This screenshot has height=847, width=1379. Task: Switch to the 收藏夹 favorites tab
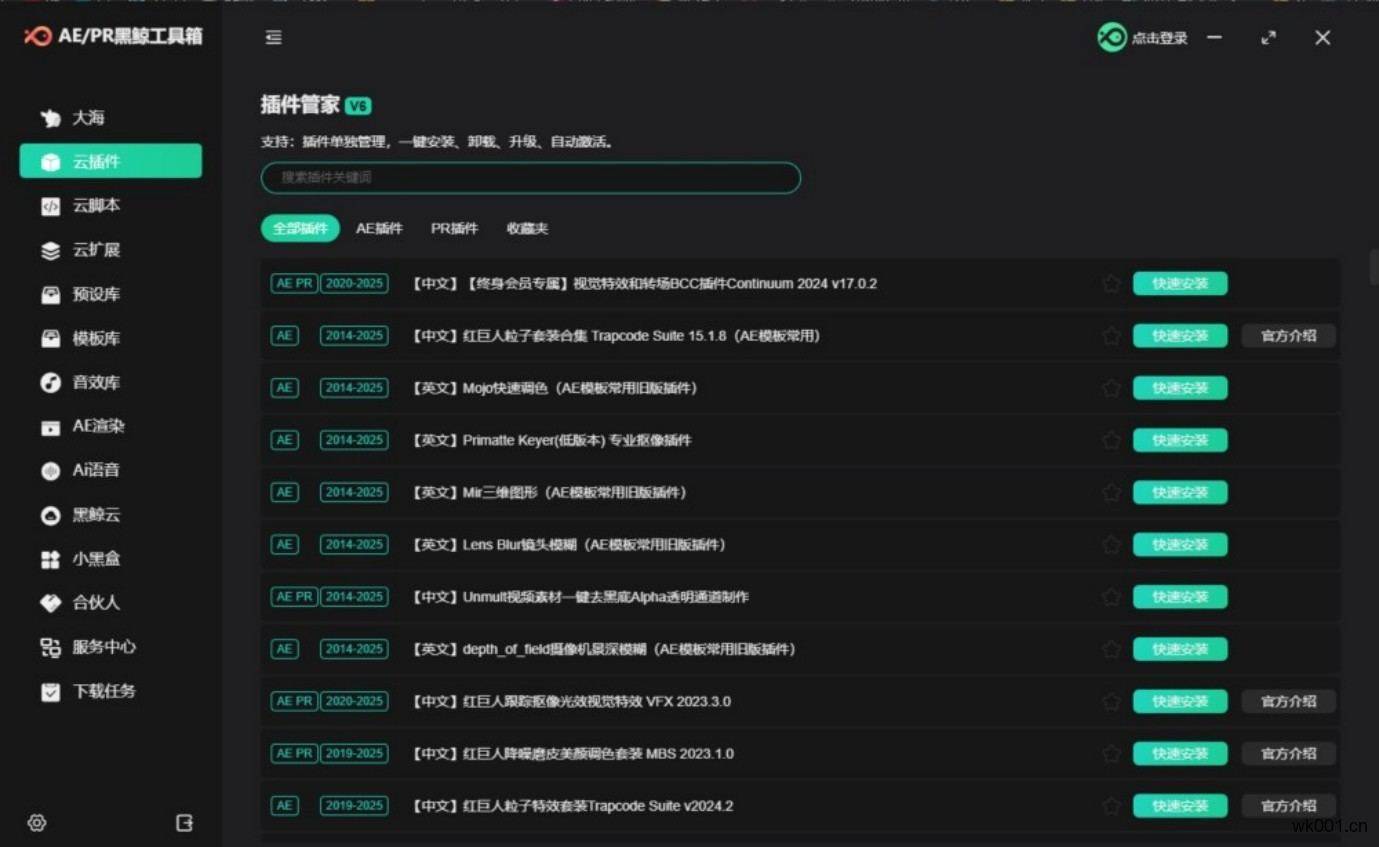point(527,229)
